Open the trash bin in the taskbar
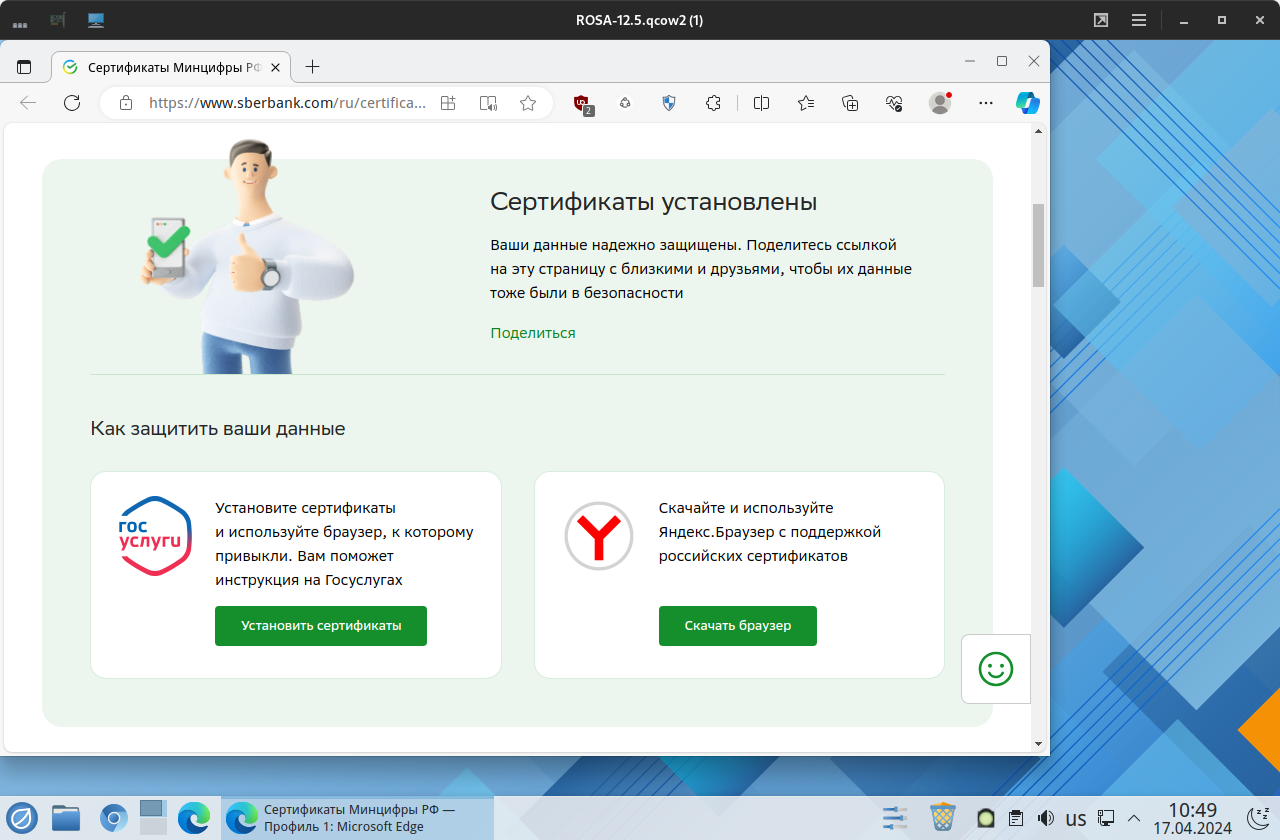Viewport: 1280px width, 840px height. click(942, 818)
